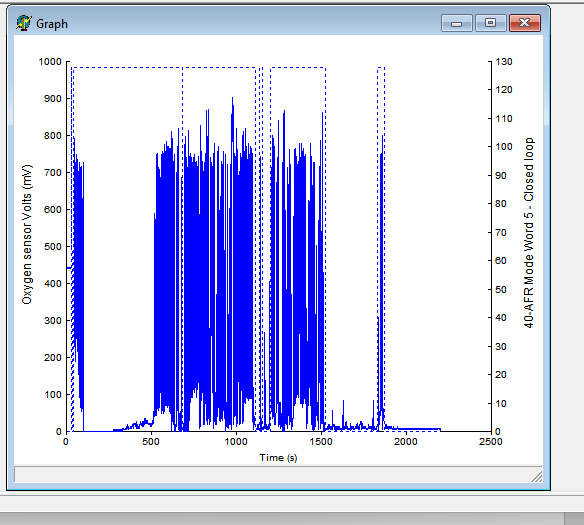Click the 1000 tick on the time axis

(236, 442)
